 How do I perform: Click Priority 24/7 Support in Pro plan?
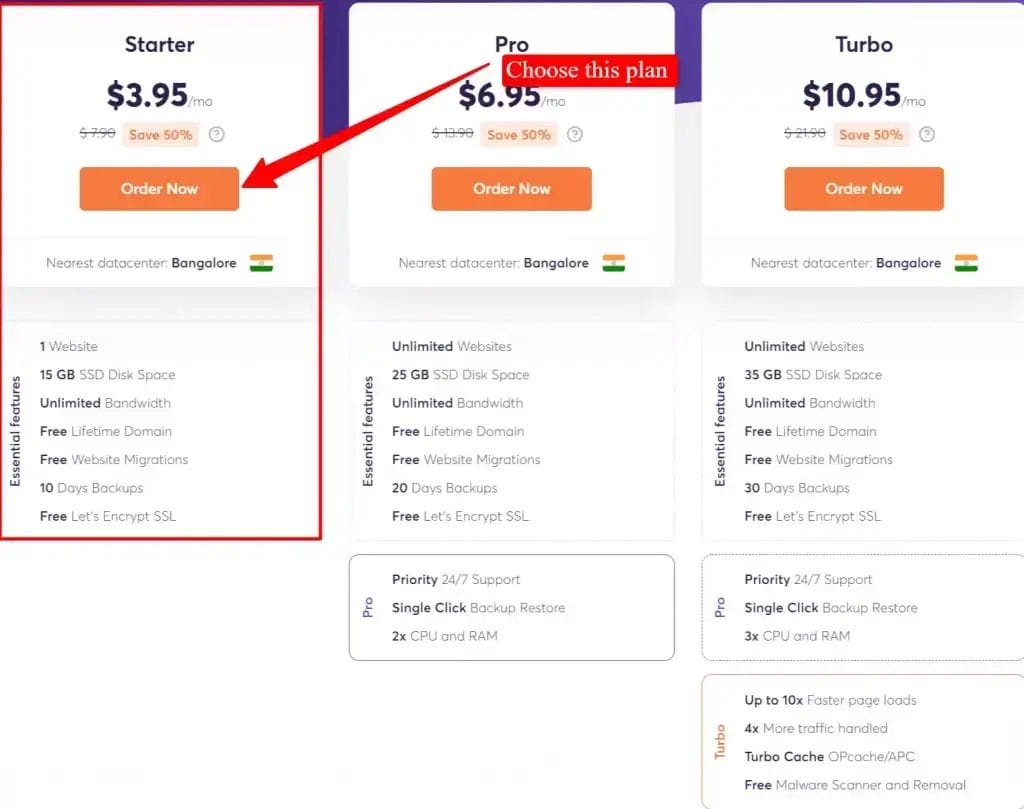tap(456, 579)
